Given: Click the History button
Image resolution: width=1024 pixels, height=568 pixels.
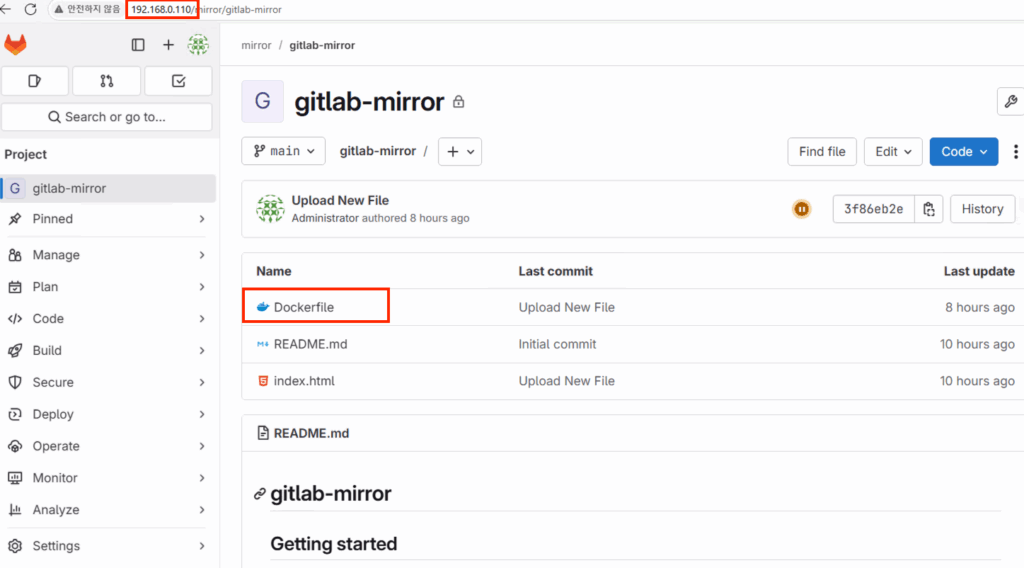Looking at the screenshot, I should 982,209.
